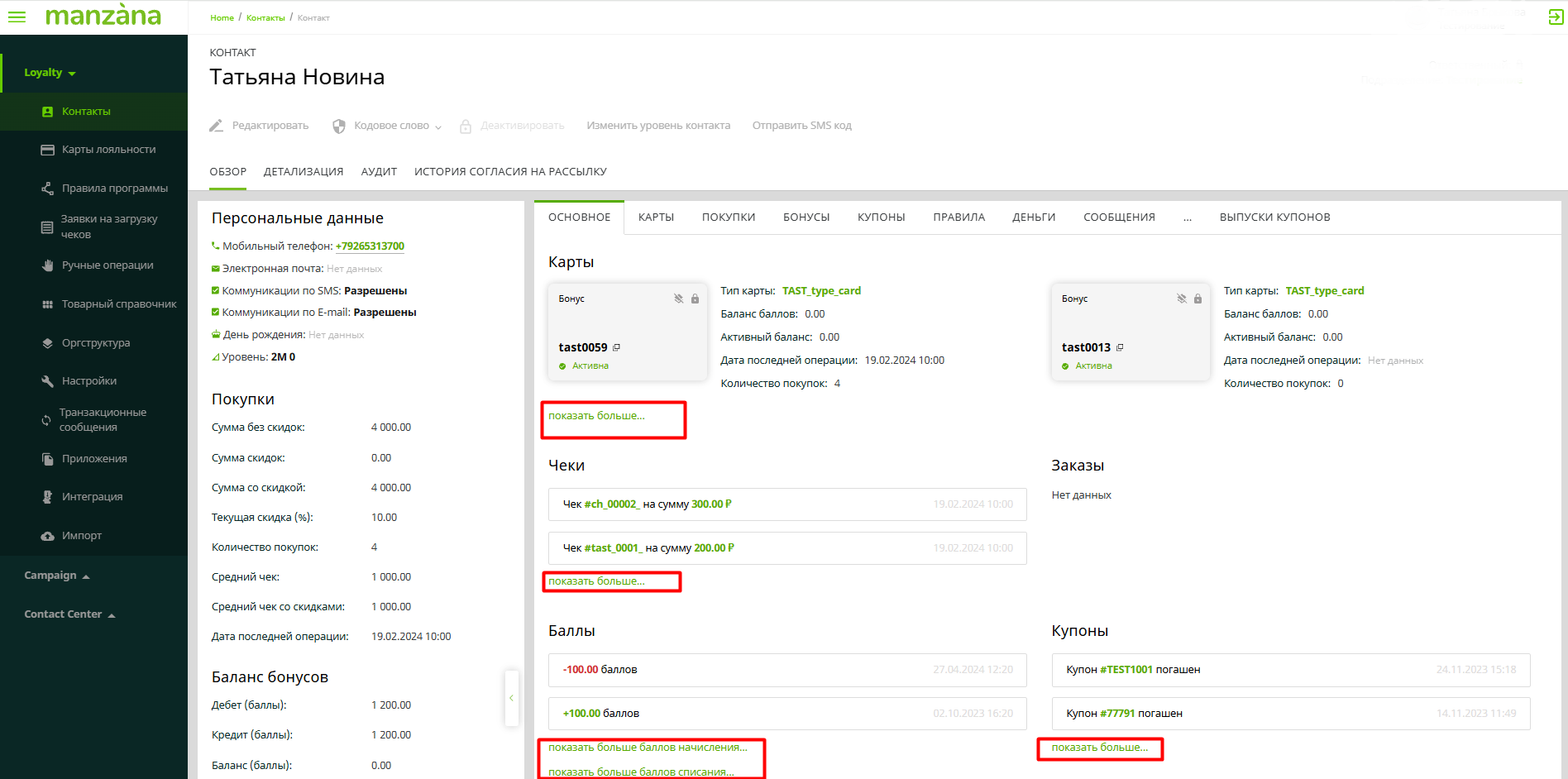Click the lock icon on card tast0059

pyautogui.click(x=695, y=299)
